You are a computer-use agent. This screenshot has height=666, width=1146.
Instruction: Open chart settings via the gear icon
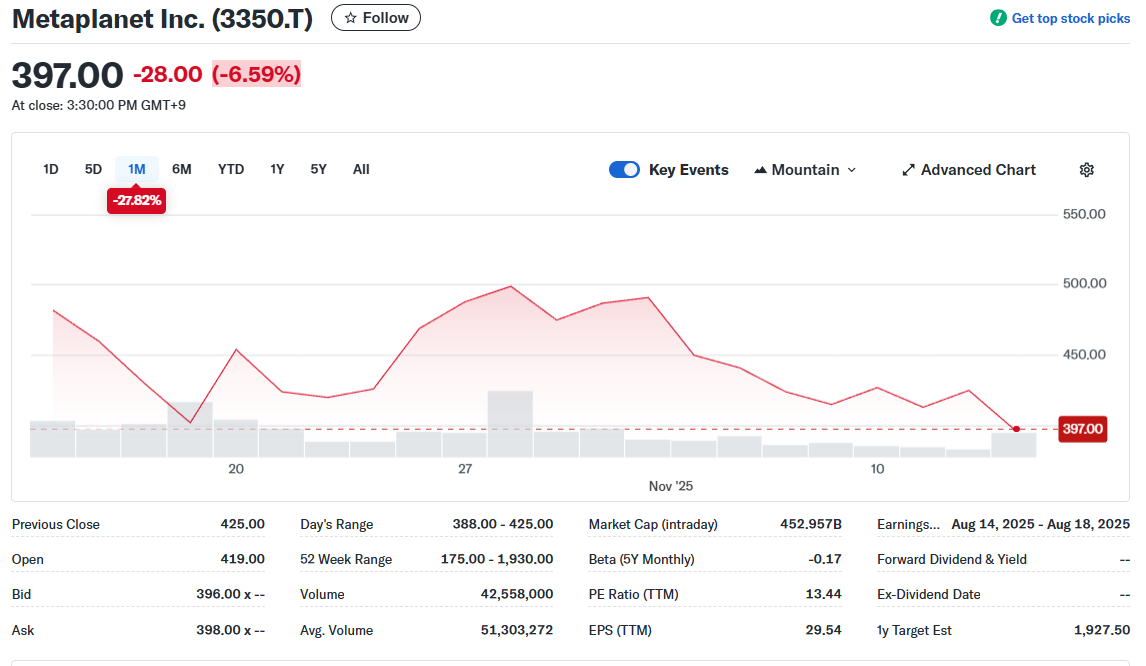(1086, 169)
